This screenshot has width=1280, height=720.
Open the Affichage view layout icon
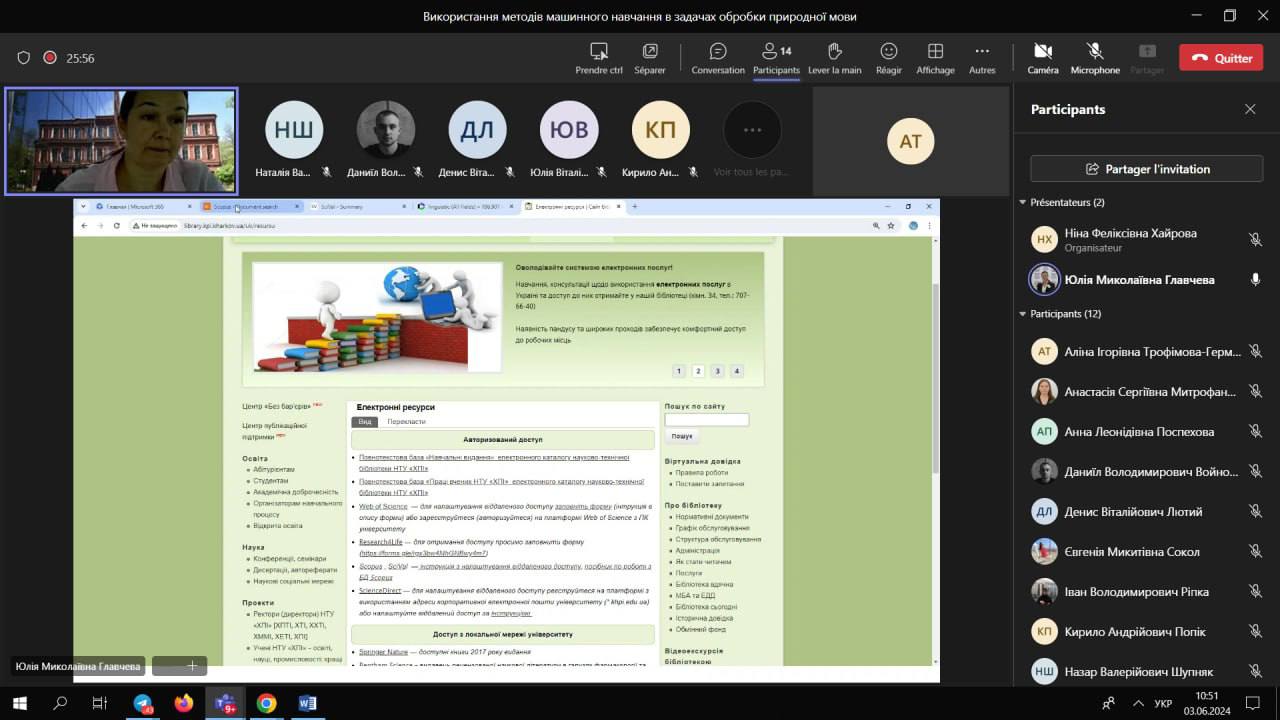935,52
